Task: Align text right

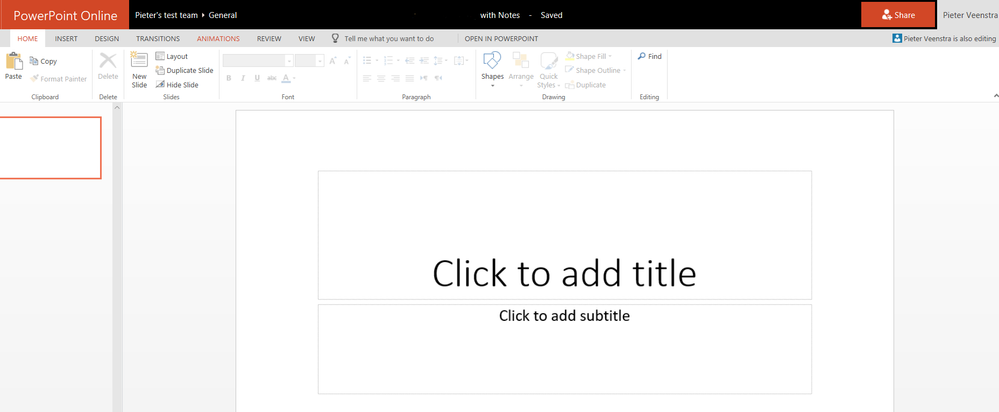Action: 395,78
